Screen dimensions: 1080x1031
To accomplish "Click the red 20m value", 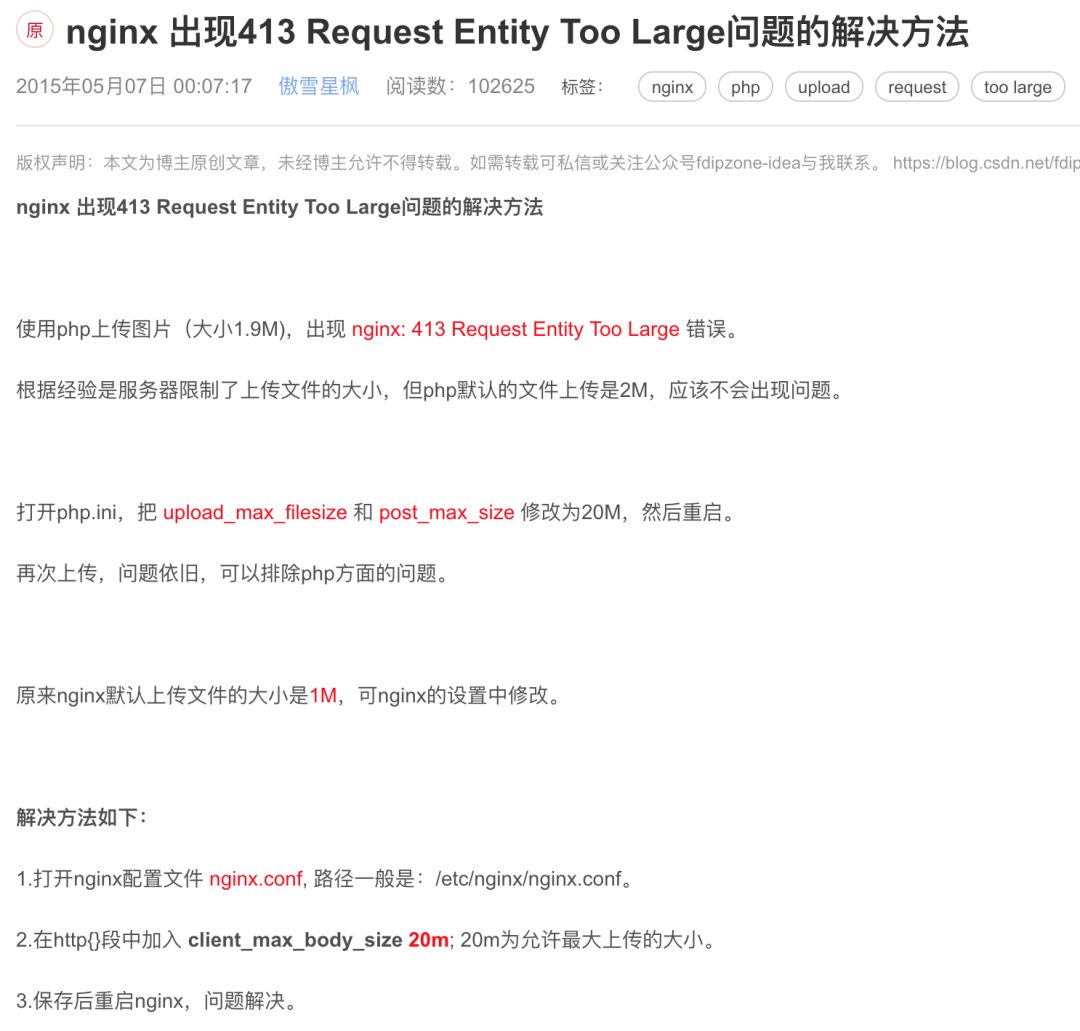I will click(428, 940).
